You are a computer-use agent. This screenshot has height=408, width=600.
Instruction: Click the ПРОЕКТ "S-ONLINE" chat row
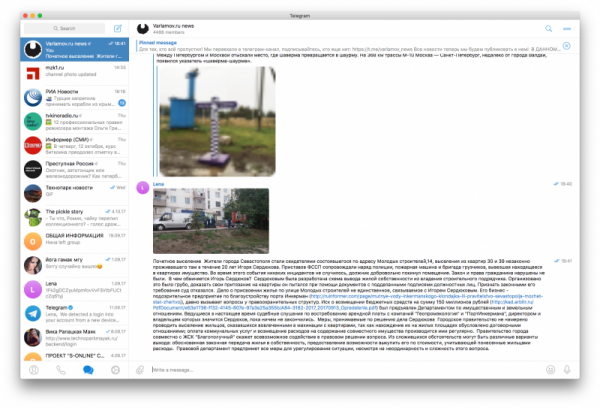[x=75, y=356]
